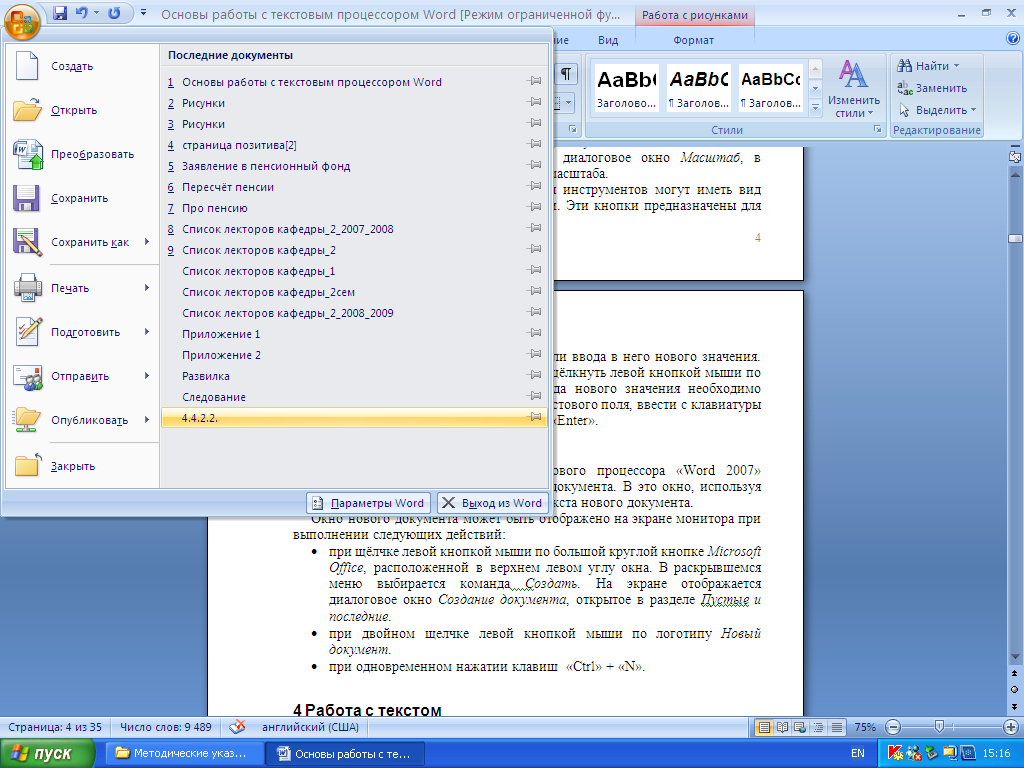1024x768 pixels.
Task: Toggle the paragraph marks ¶ button
Action: point(566,74)
